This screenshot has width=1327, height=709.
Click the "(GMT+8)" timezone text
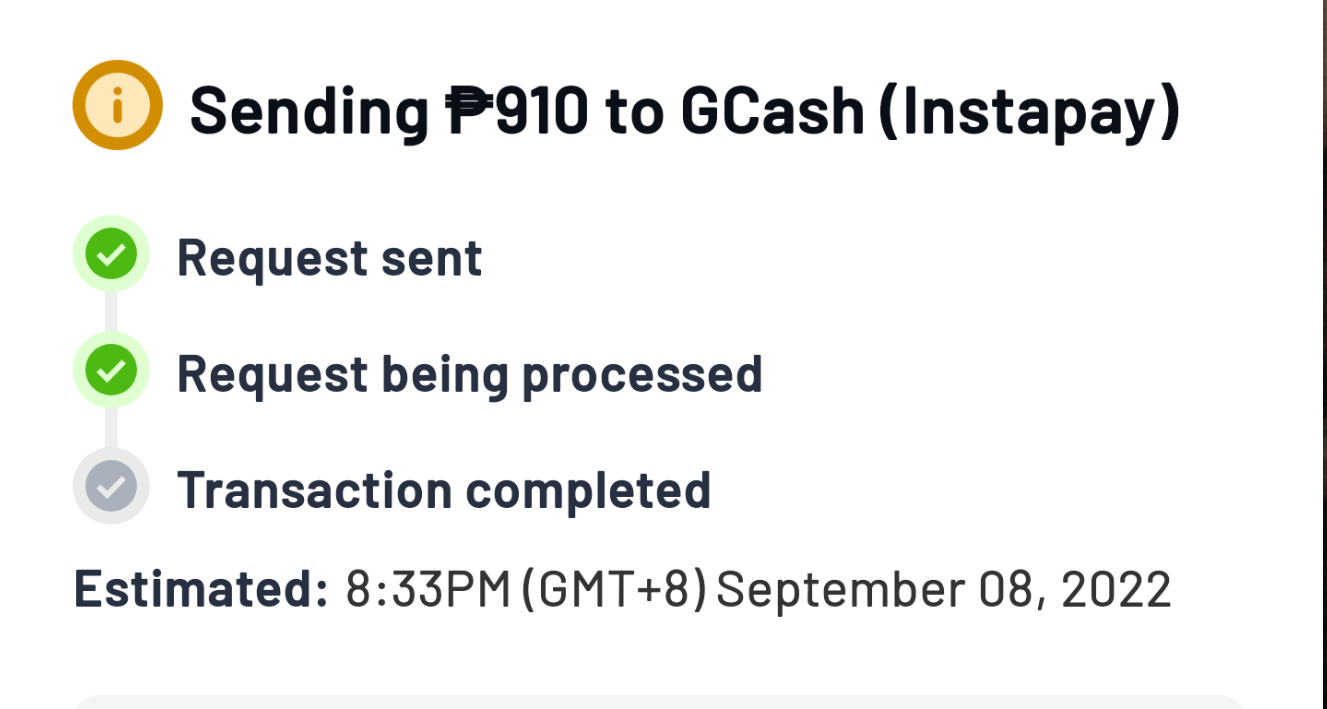coord(614,590)
